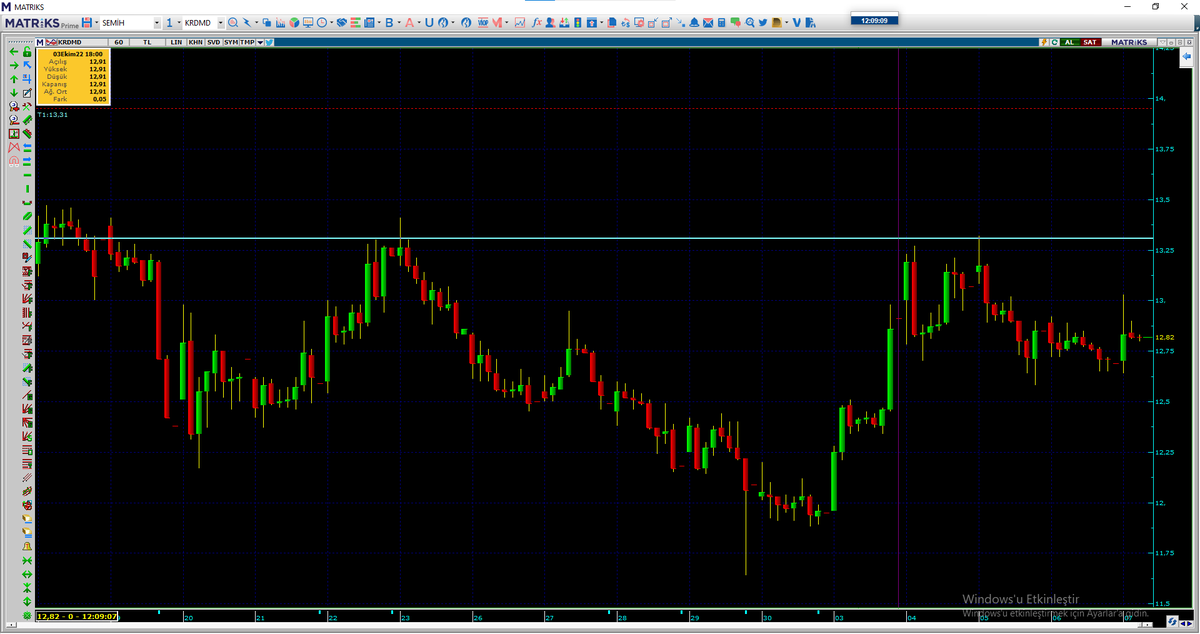The height and width of the screenshot is (634, 1200).
Task: Click the handshake icon in toolbar
Action: 342,22
